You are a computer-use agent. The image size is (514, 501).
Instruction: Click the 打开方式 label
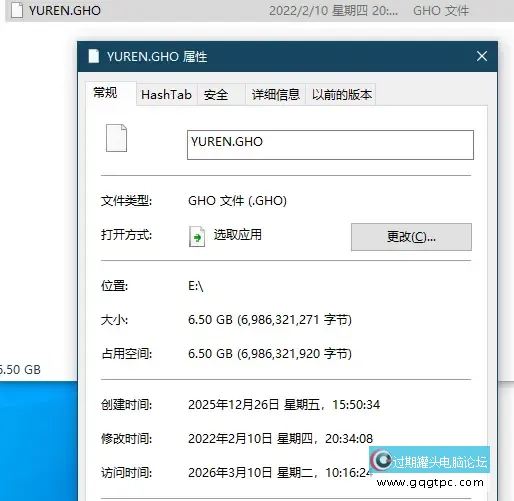126,235
